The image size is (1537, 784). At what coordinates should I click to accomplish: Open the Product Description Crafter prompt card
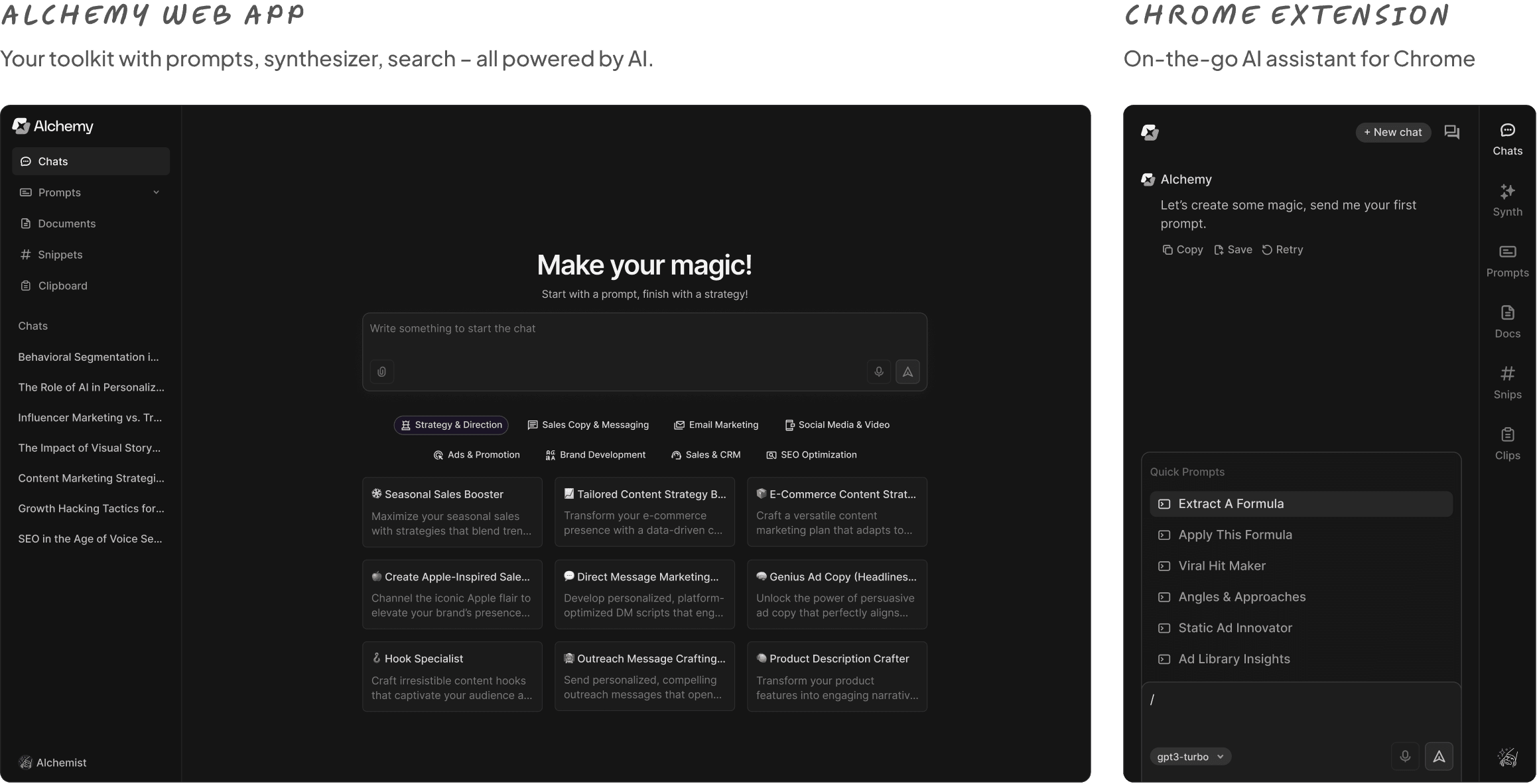point(837,677)
